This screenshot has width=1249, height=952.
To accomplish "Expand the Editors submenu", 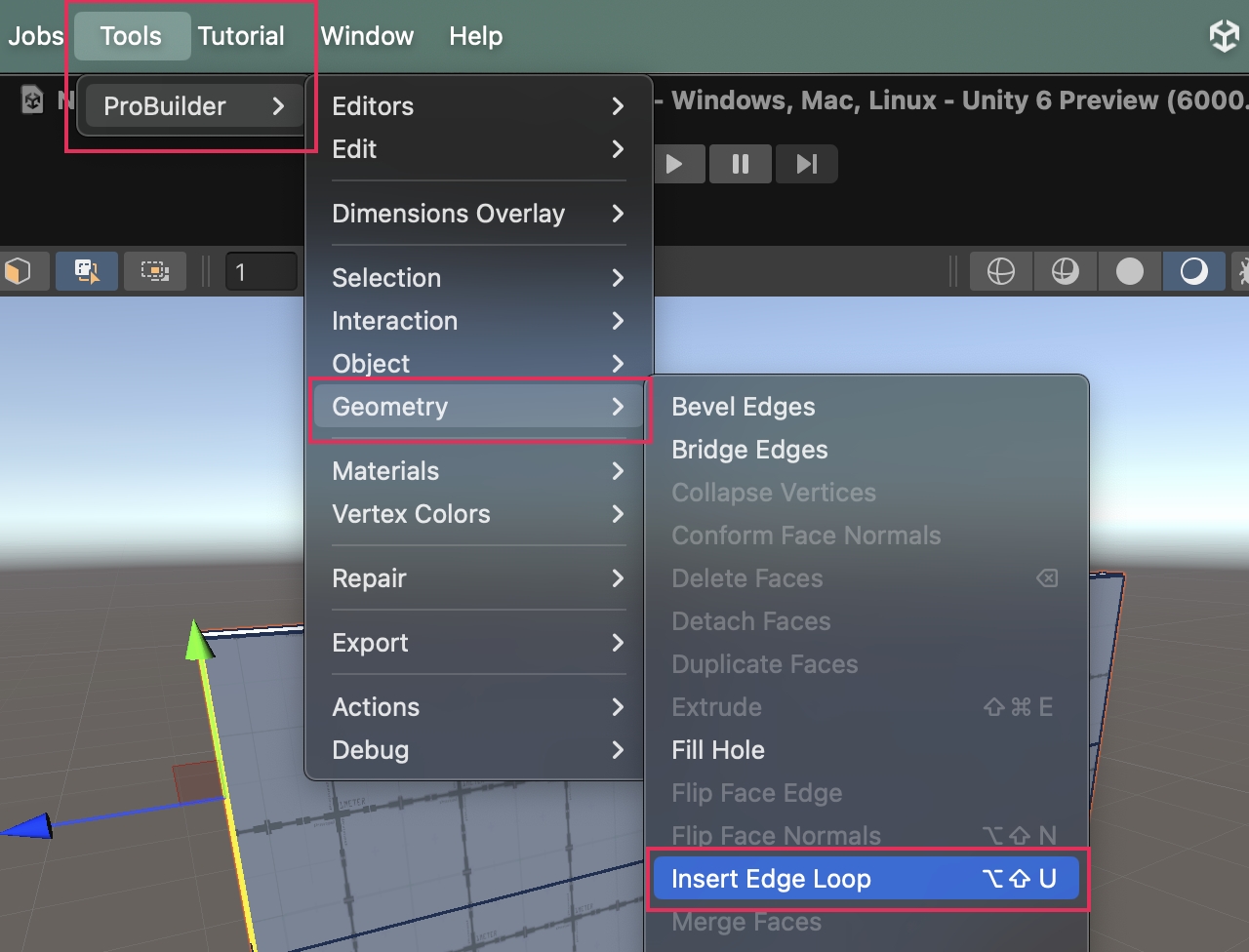I will tap(477, 106).
